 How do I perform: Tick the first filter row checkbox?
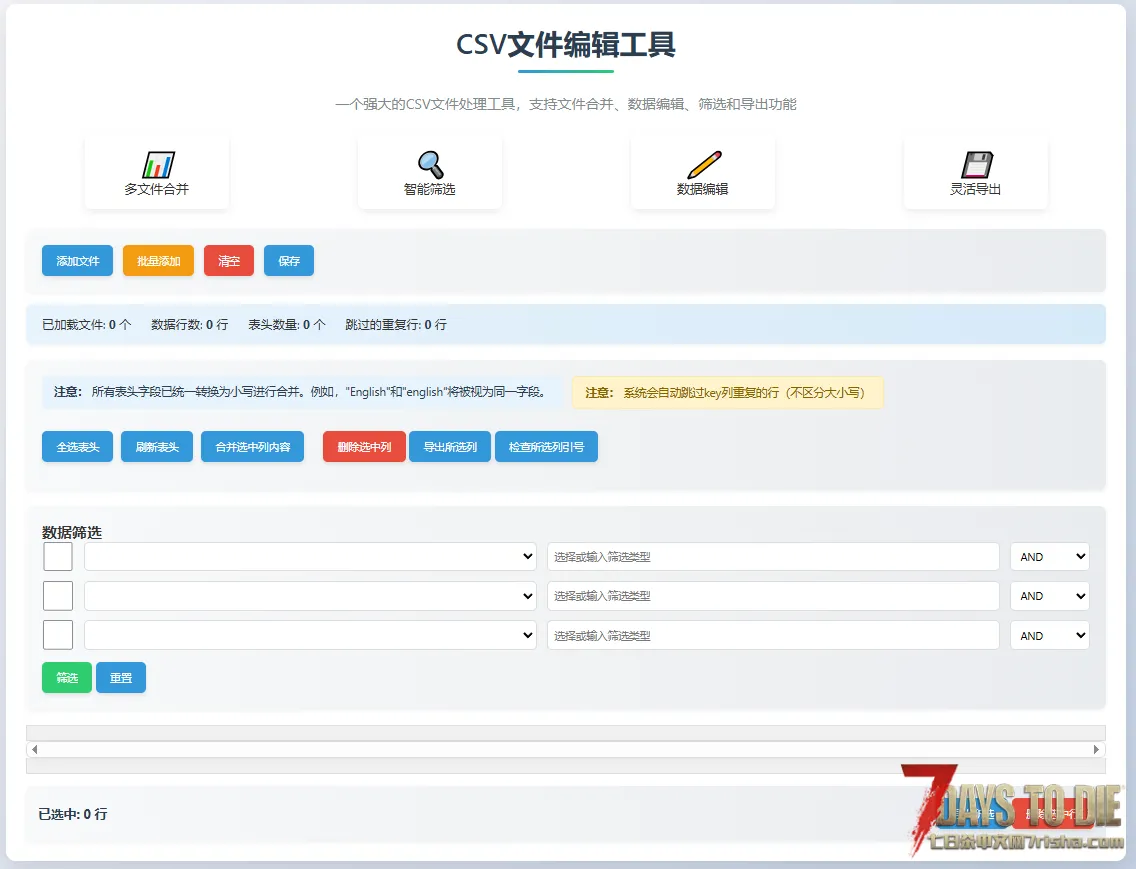click(58, 557)
